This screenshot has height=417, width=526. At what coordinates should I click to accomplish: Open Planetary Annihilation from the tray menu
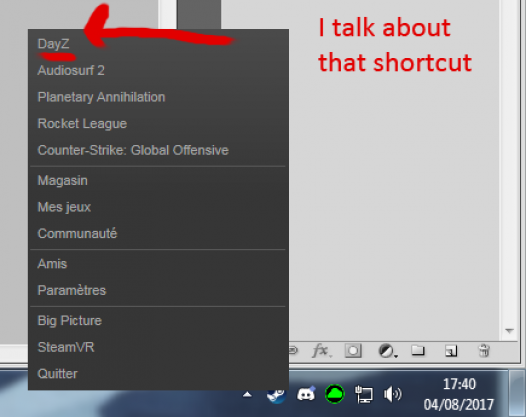(101, 97)
